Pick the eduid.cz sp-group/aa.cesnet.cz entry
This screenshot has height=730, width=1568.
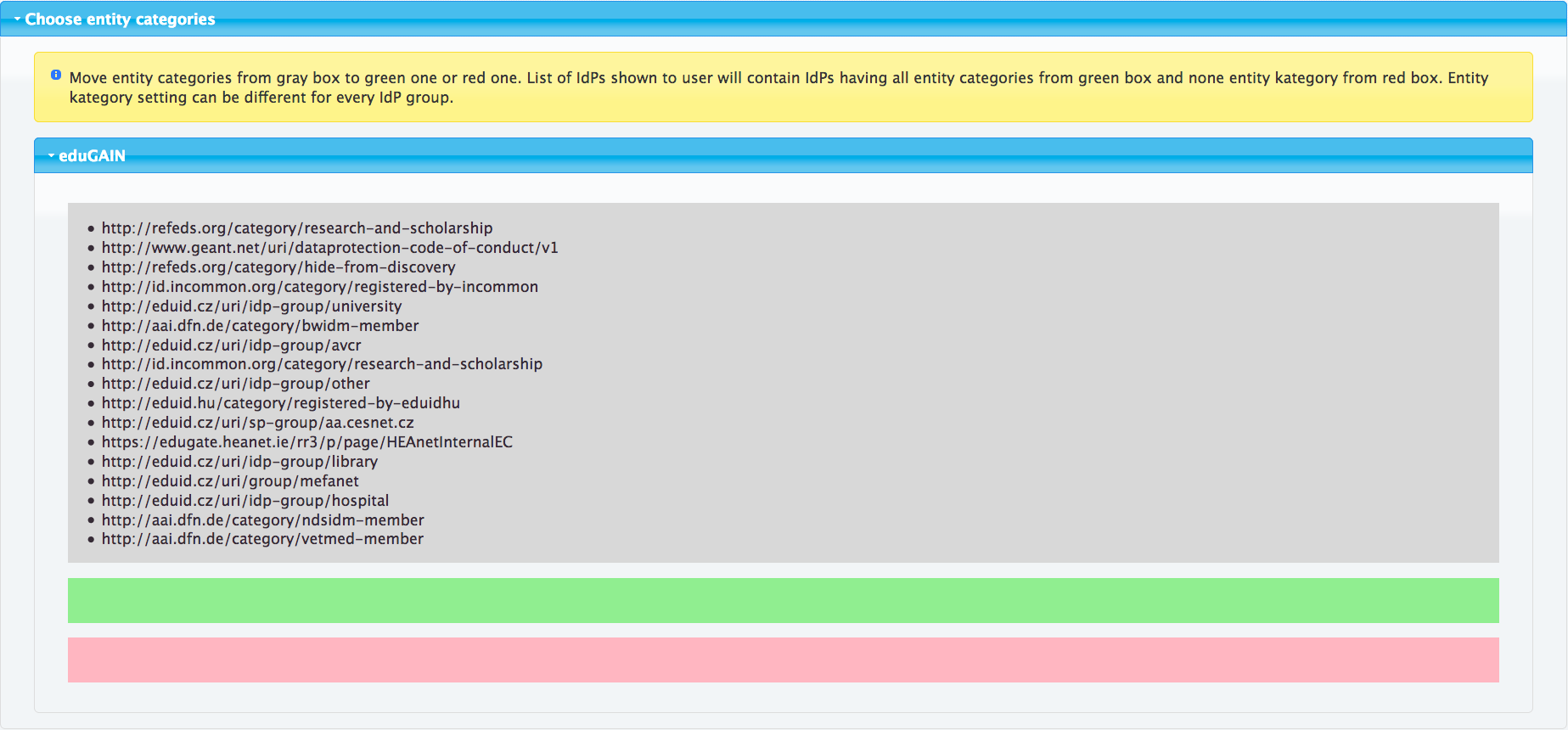point(257,423)
